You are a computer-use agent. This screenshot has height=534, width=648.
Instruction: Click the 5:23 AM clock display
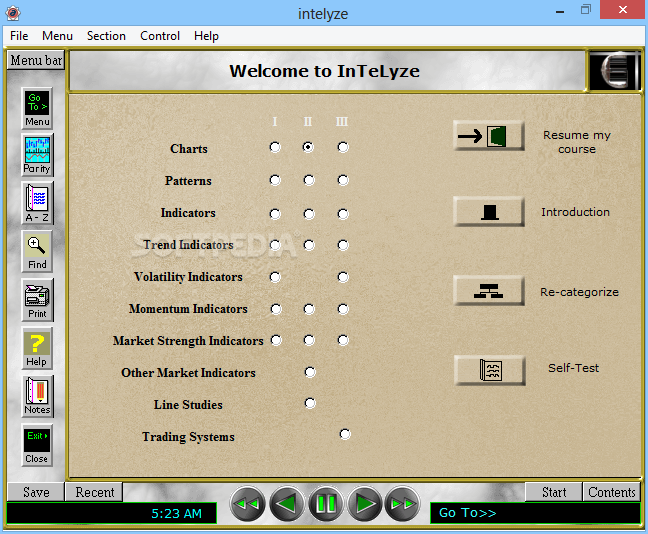tap(112, 513)
